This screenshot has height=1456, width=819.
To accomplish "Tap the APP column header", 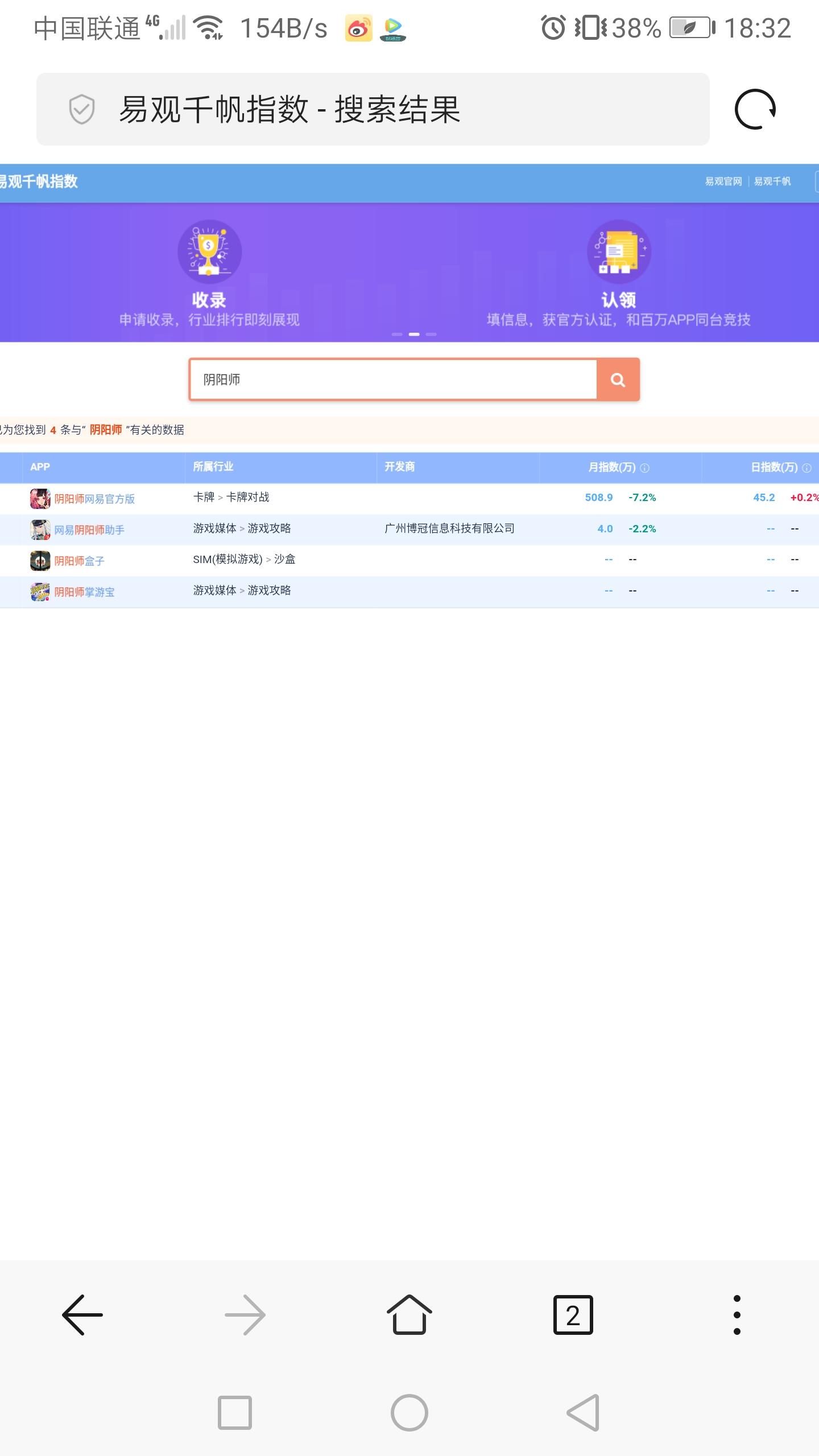I will (x=40, y=467).
